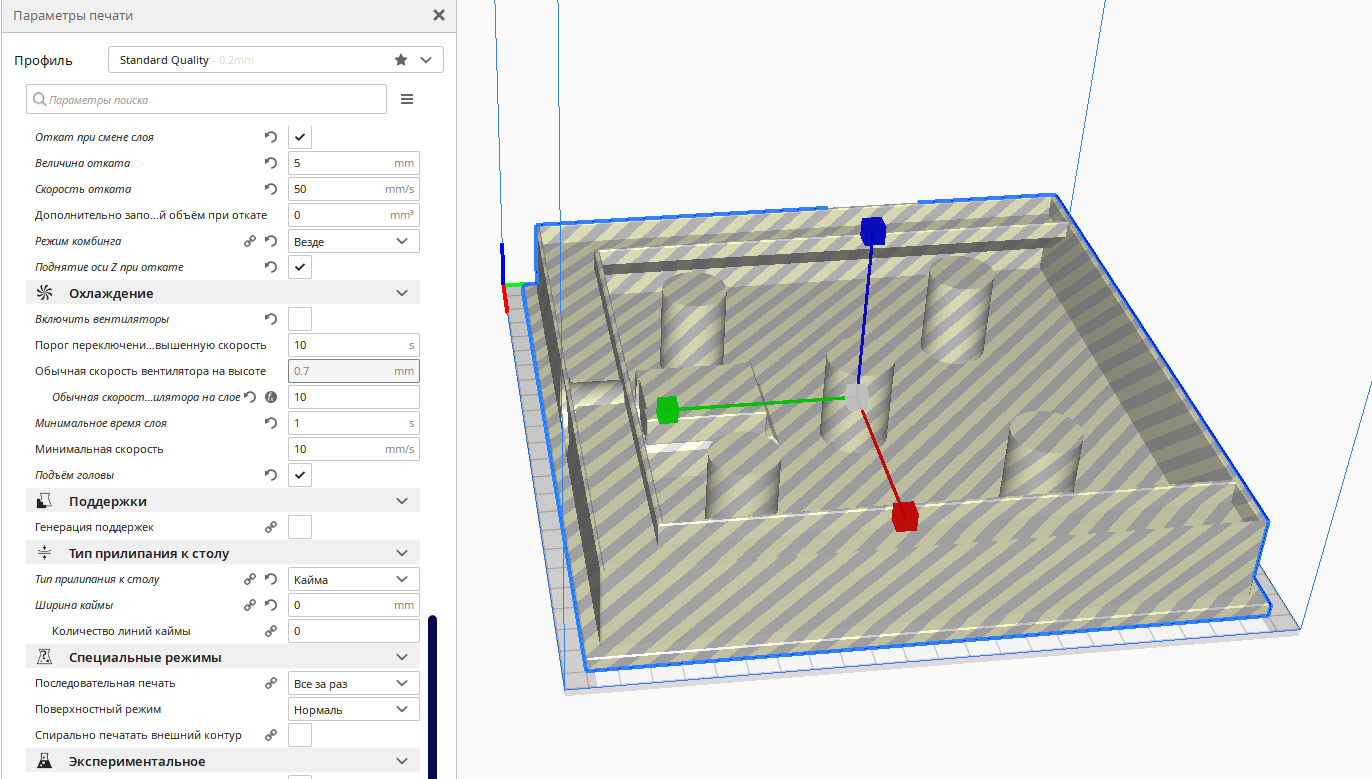This screenshot has width=1372, height=779.
Task: Uncheck the 'Откат при смене слоя' checkbox
Action: click(x=300, y=137)
